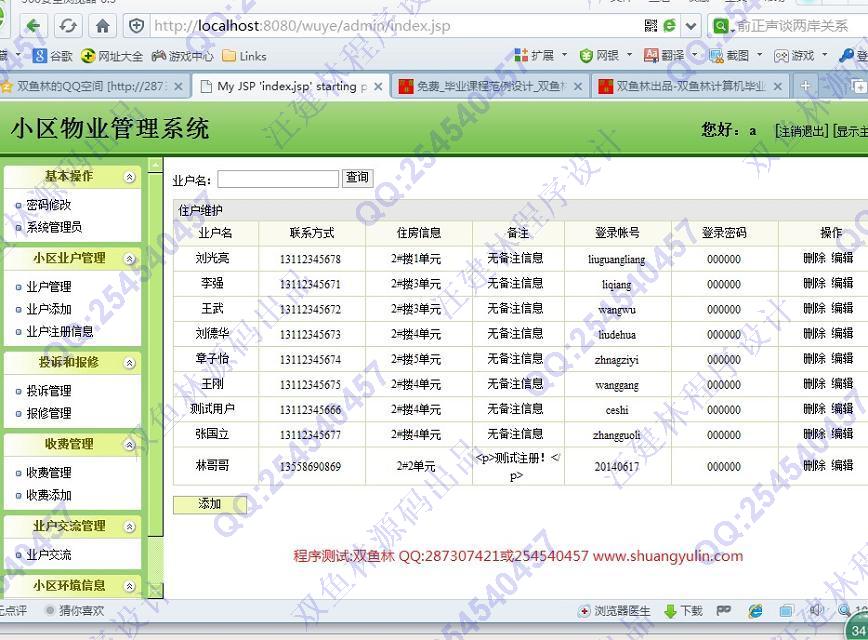Collapse the 收费管理 panel
The width and height of the screenshot is (868, 640).
(130, 445)
